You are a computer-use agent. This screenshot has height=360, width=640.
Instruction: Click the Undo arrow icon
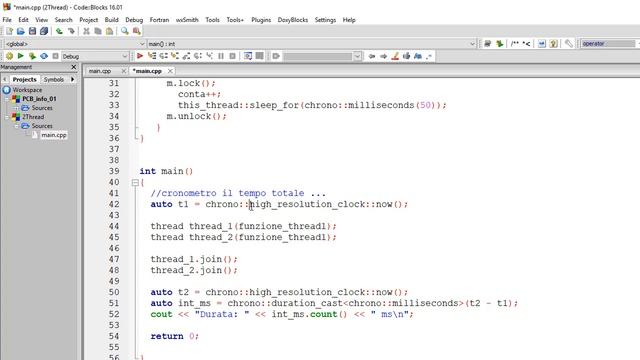(59, 31)
